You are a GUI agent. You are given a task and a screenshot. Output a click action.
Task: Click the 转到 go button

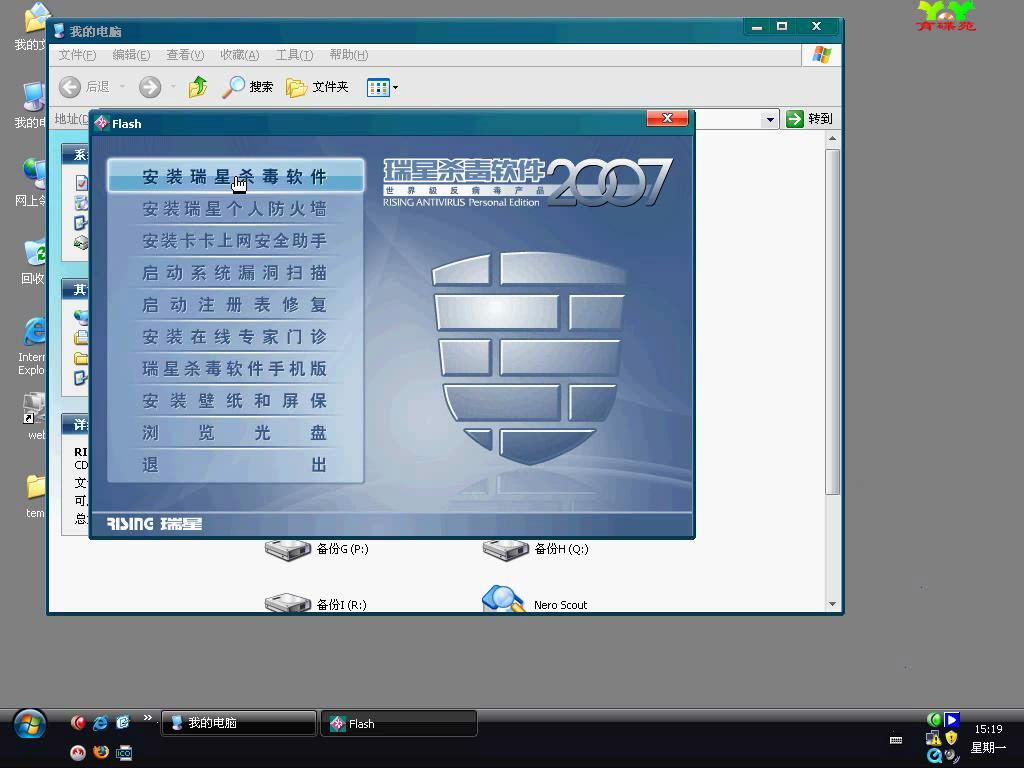810,119
